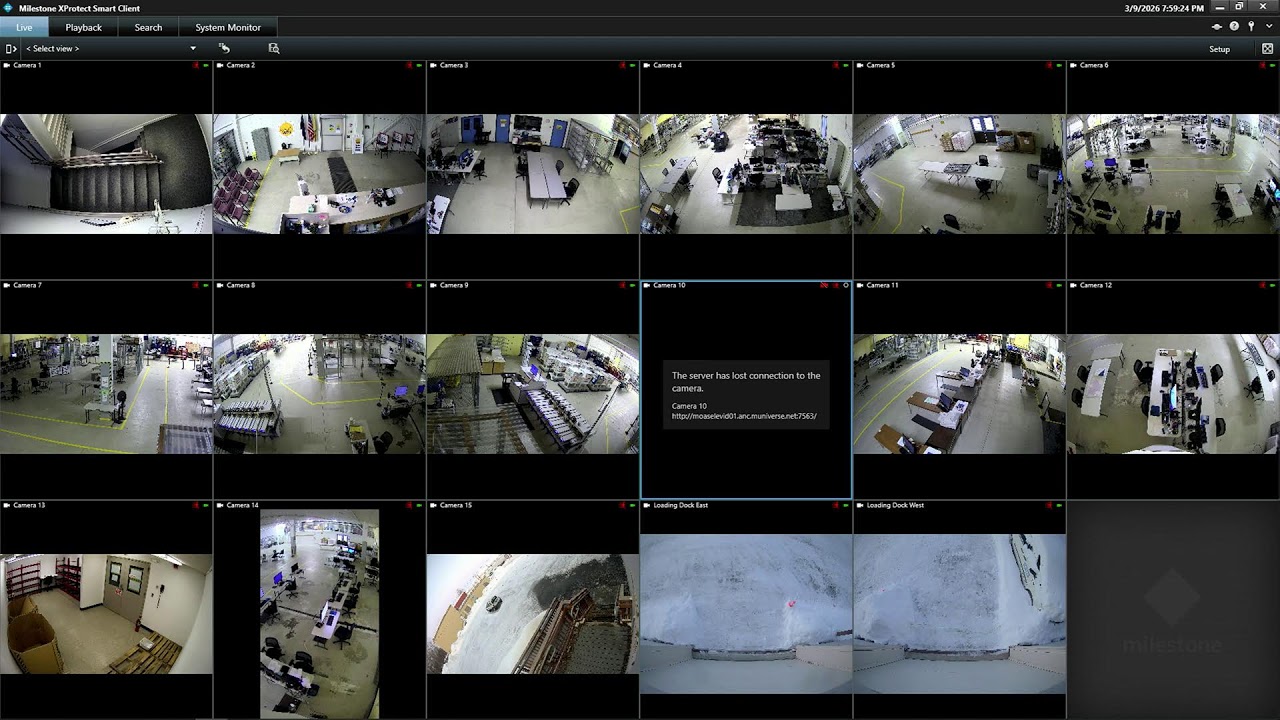
Task: Select the Camera 13 storage room feed
Action: click(x=106, y=614)
